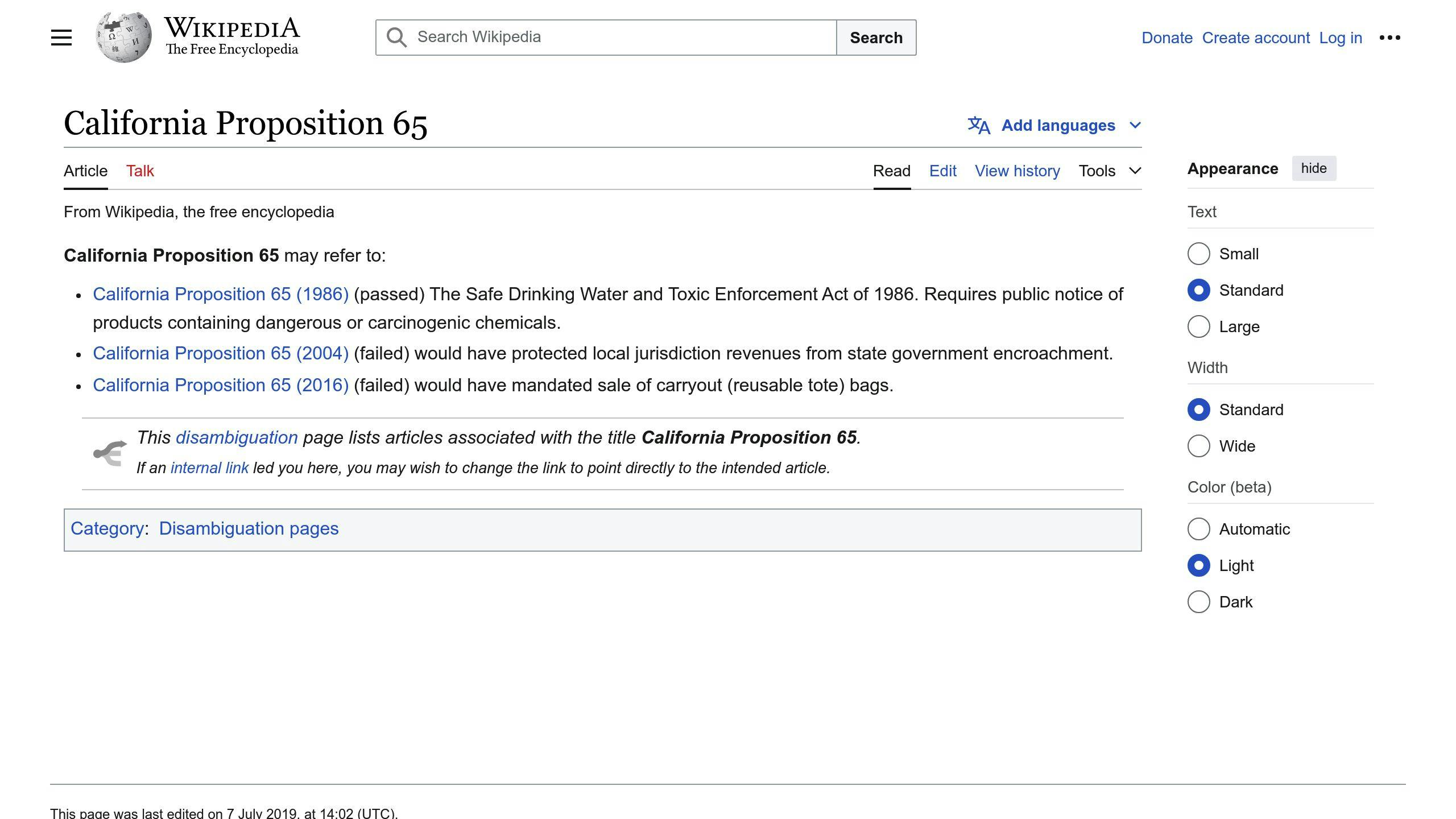Select Small text size

(1198, 254)
